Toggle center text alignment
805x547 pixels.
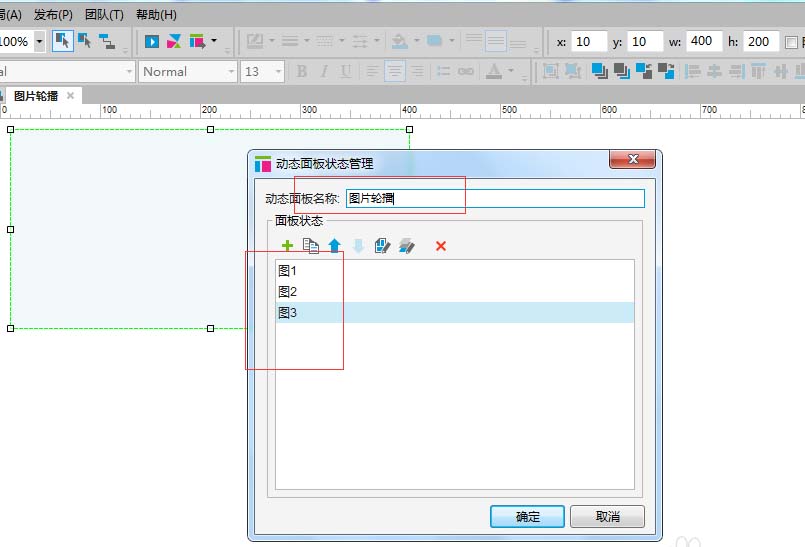pos(395,71)
